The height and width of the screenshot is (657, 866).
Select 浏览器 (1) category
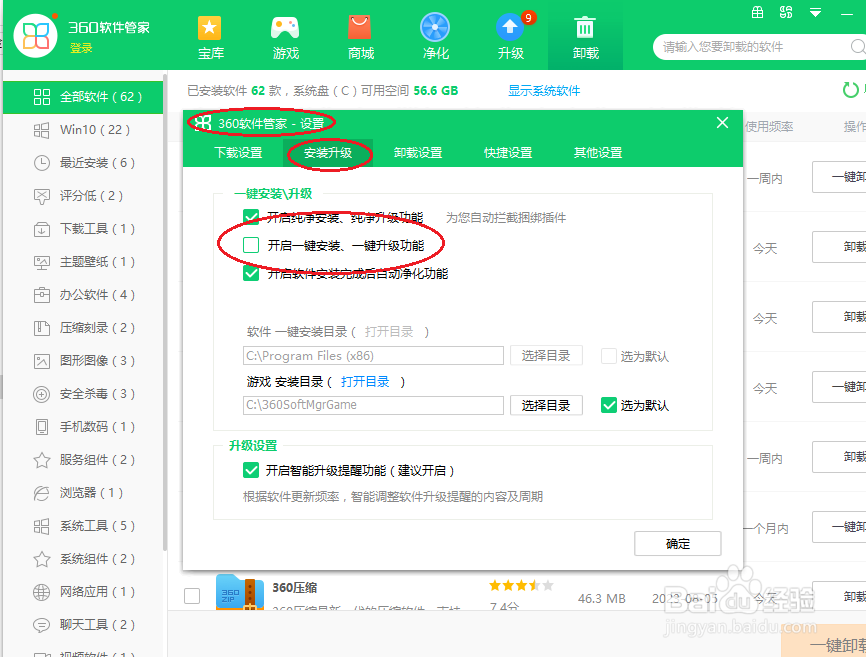83,493
